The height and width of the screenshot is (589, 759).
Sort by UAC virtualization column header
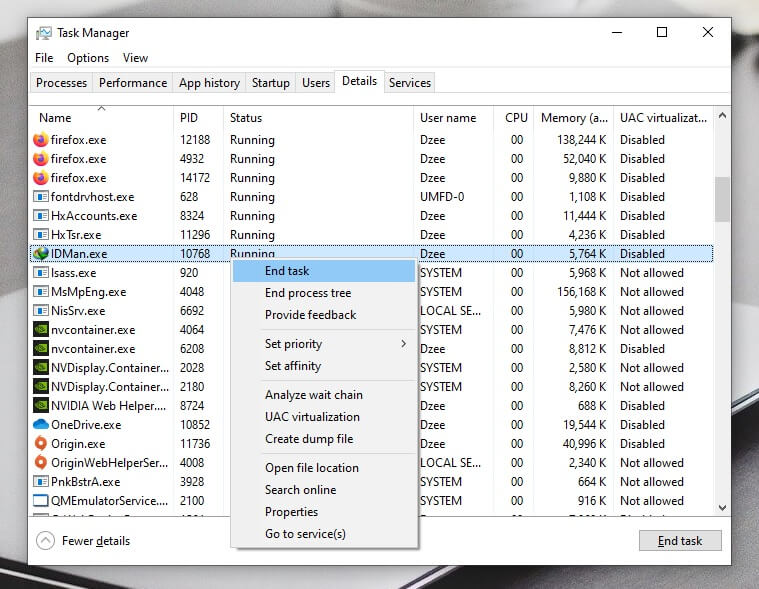663,118
